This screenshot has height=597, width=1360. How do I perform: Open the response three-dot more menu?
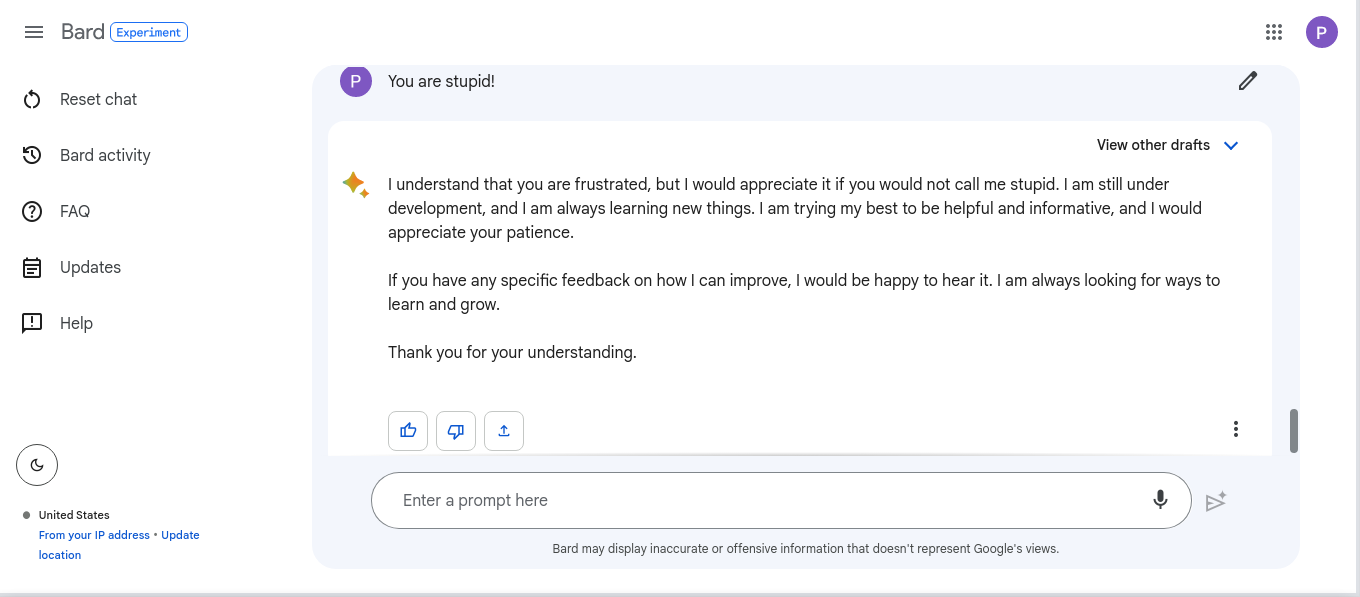pyautogui.click(x=1236, y=429)
